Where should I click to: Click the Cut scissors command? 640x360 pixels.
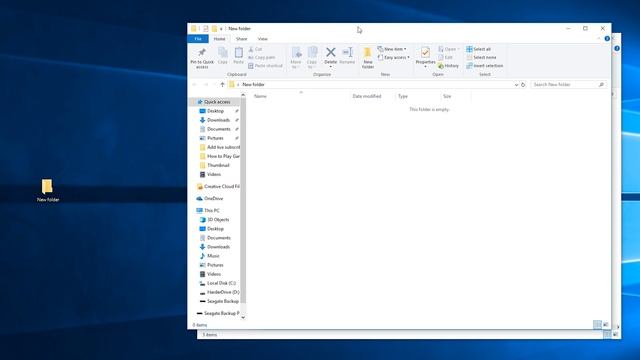click(256, 49)
